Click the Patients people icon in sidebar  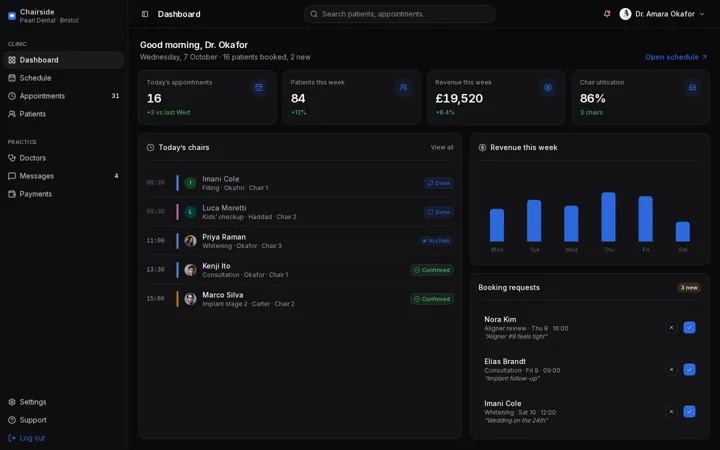[x=12, y=113]
